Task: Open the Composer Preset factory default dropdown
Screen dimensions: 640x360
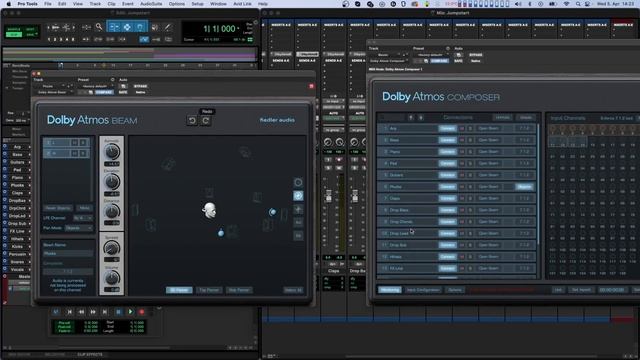Action: [x=430, y=55]
